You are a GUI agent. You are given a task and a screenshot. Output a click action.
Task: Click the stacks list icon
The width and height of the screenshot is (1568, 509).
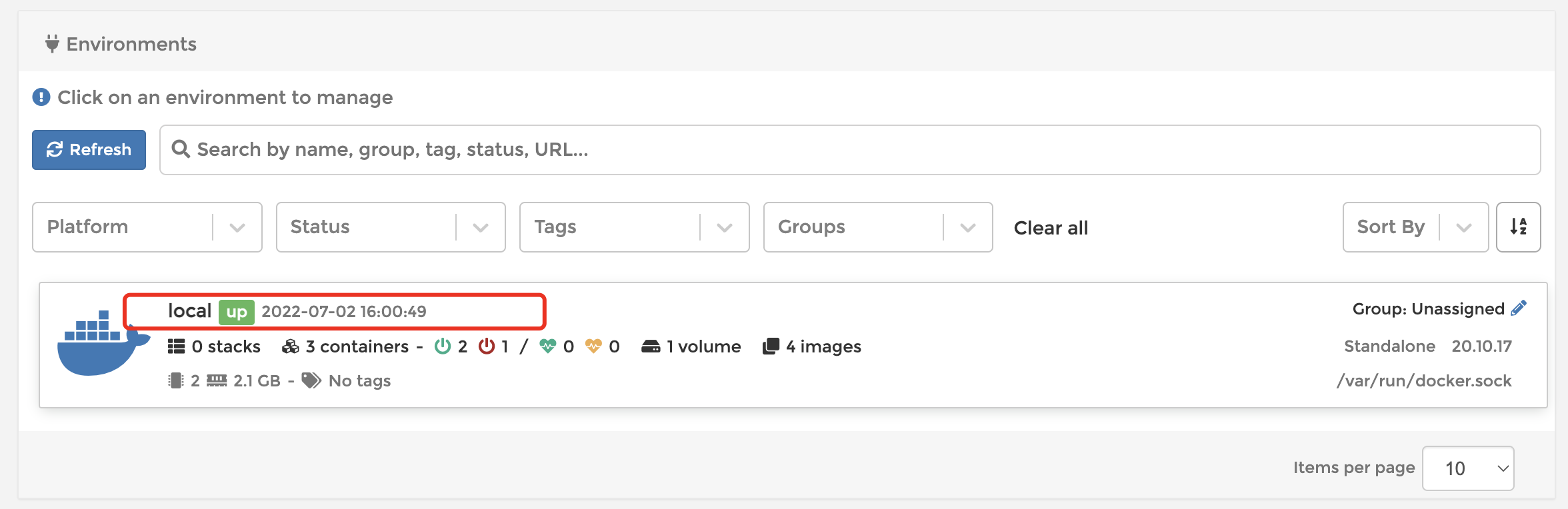click(176, 346)
